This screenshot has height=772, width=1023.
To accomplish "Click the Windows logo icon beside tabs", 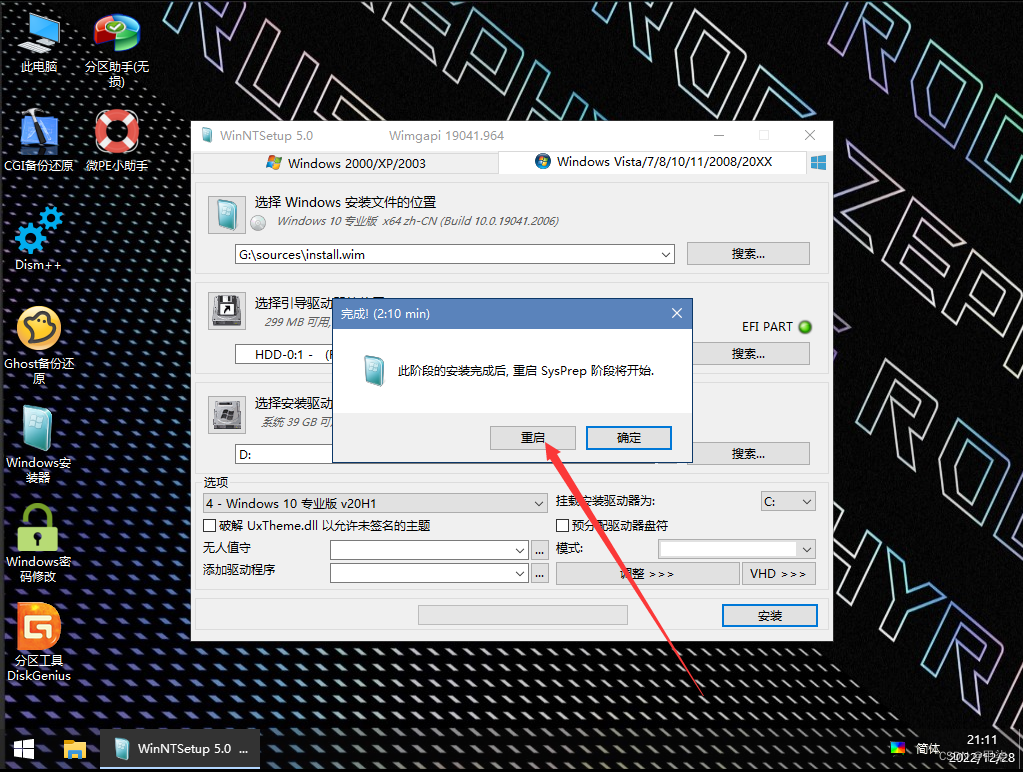I will coord(818,162).
